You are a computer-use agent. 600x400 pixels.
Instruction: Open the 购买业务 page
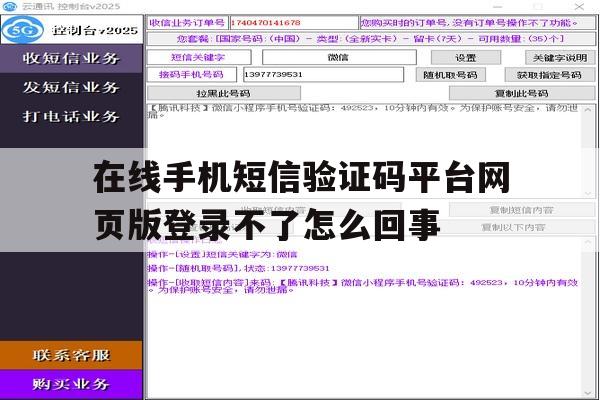pos(71,384)
